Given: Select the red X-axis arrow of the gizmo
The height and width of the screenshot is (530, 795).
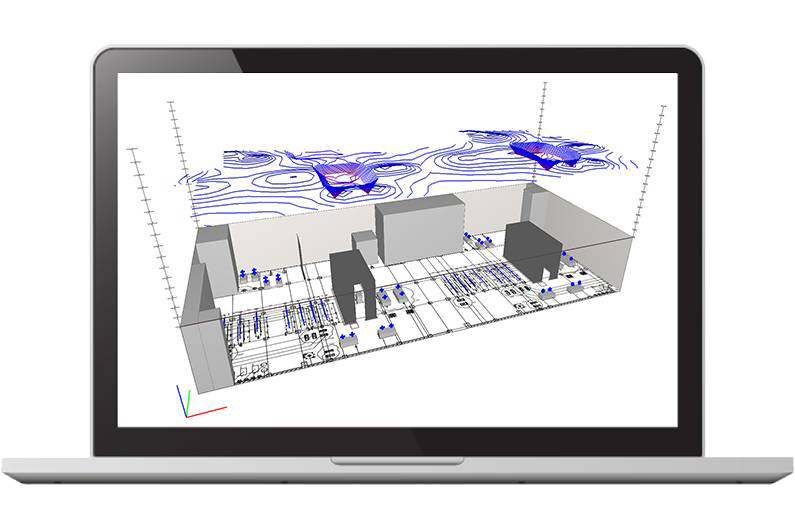Looking at the screenshot, I should [210, 408].
